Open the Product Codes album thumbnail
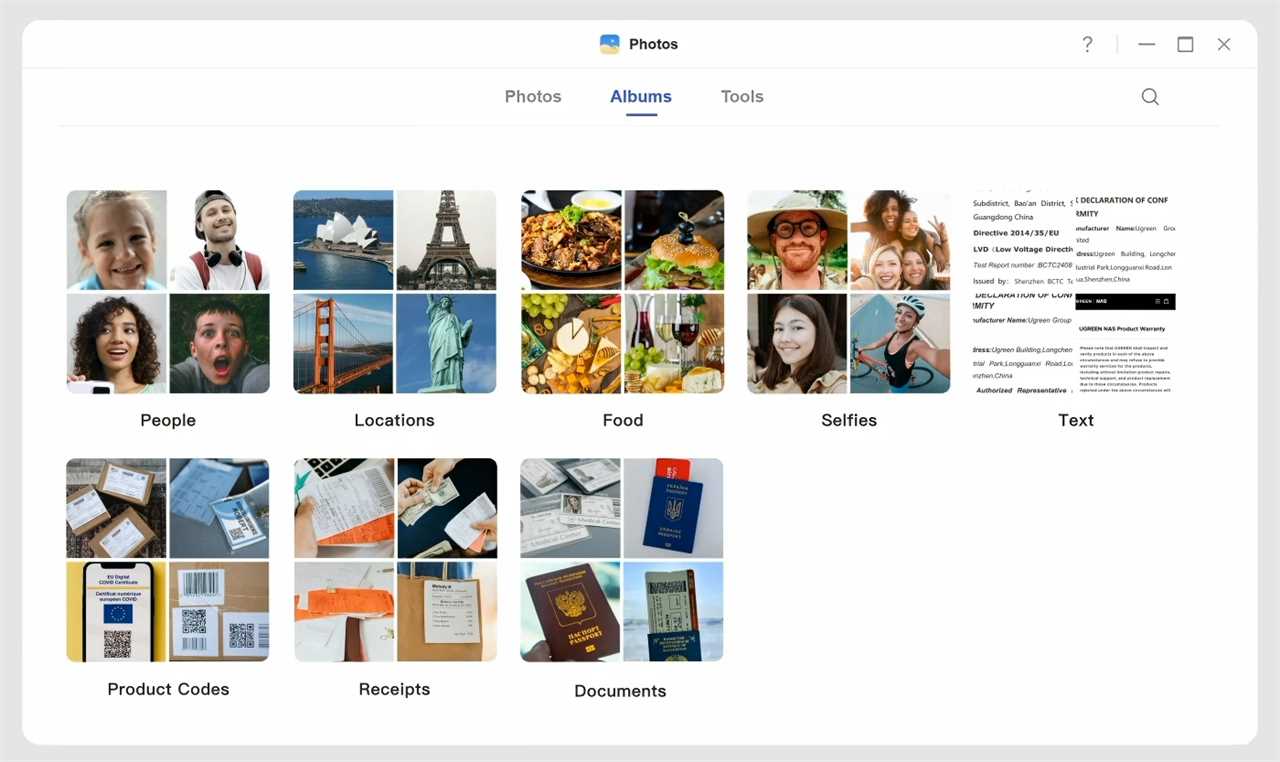1280x762 pixels. coord(168,560)
